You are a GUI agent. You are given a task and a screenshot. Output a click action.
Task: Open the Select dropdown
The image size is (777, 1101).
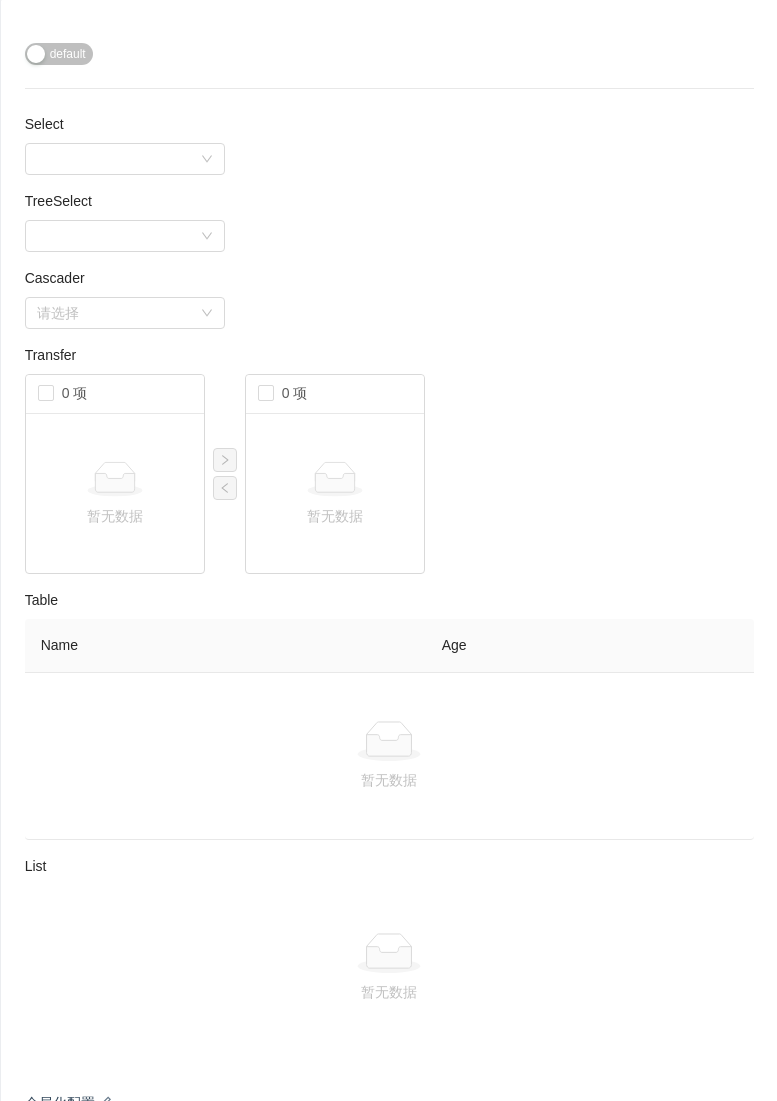click(110, 159)
